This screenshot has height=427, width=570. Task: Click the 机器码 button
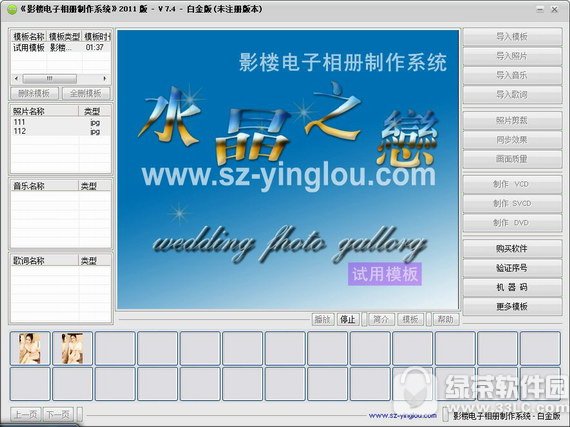[x=512, y=287]
